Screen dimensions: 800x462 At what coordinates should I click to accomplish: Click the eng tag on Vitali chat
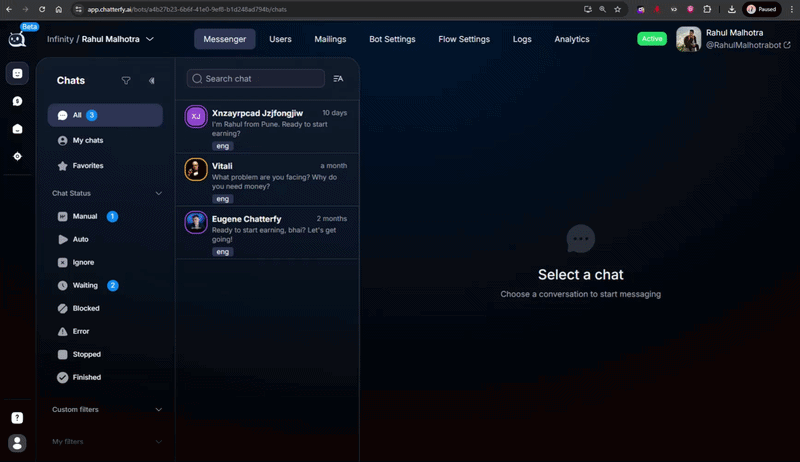(222, 199)
